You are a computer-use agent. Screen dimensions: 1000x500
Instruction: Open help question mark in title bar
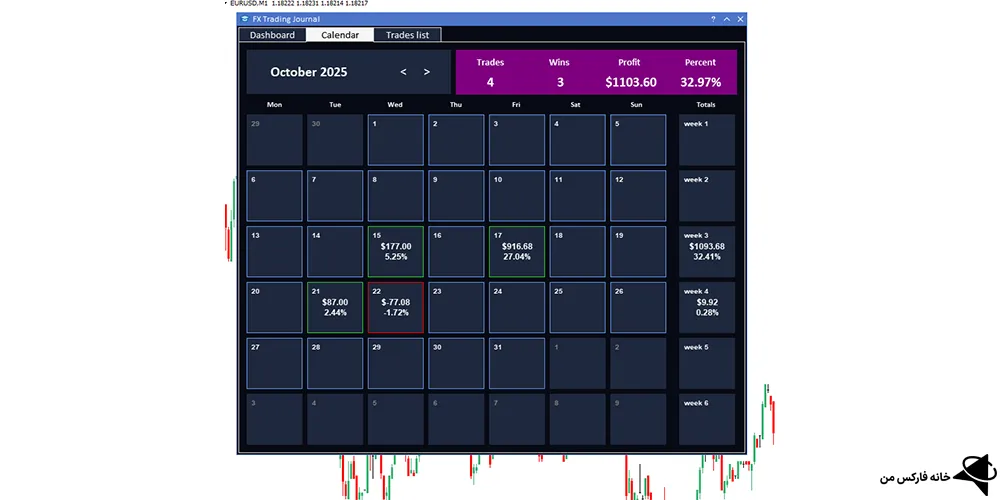(x=713, y=19)
